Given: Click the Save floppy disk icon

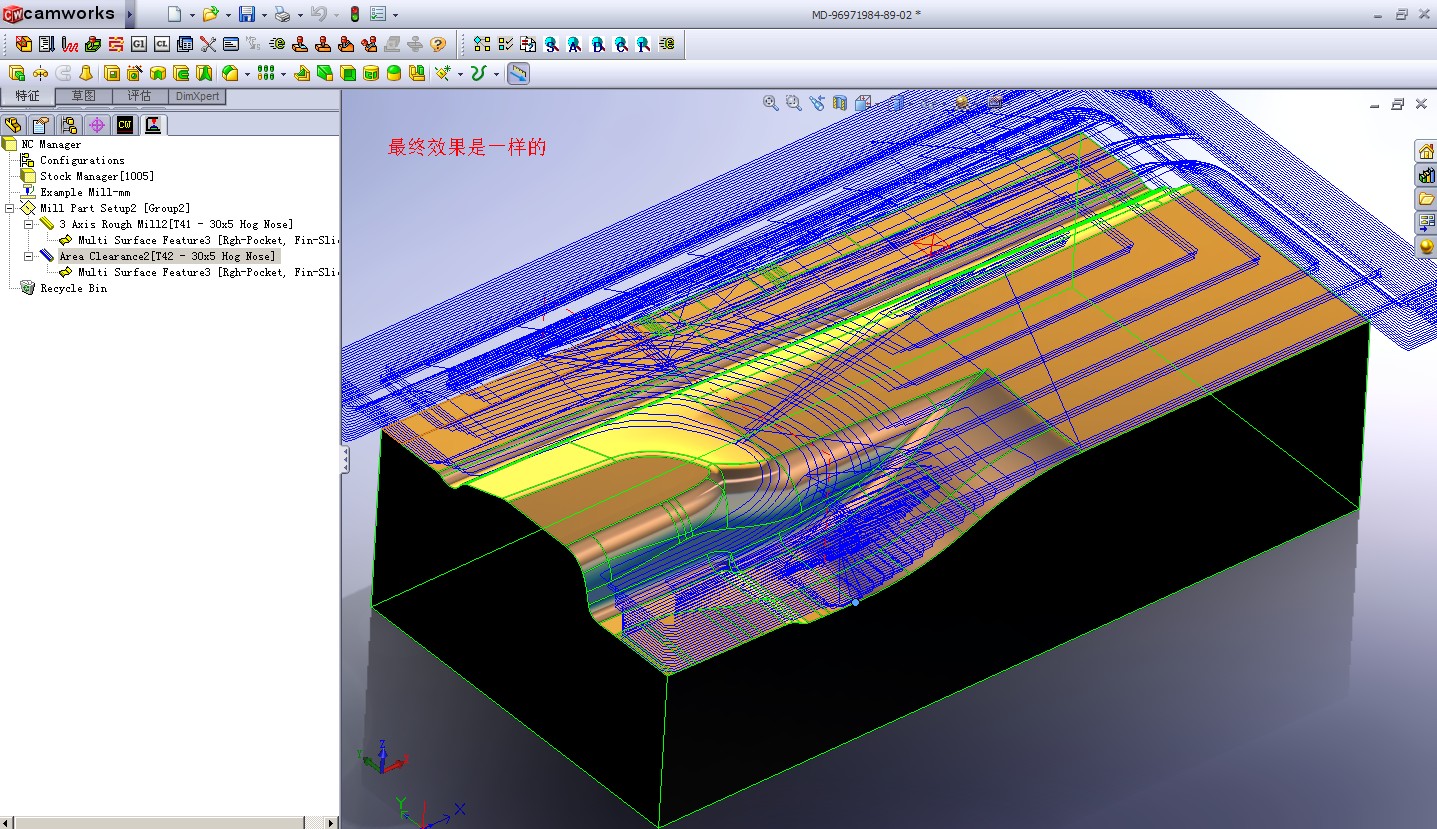Looking at the screenshot, I should pyautogui.click(x=247, y=14).
